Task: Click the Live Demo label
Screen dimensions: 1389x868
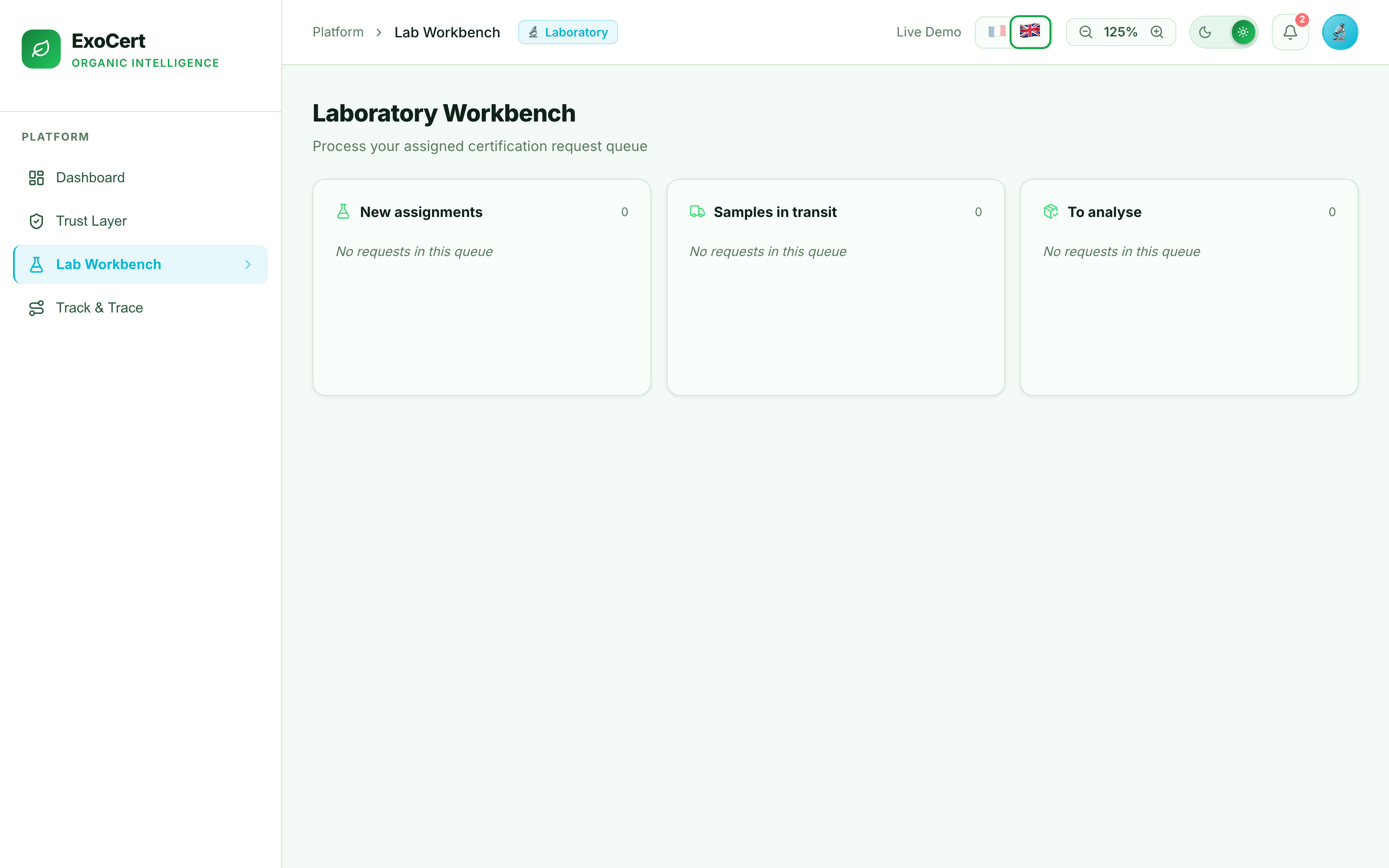Action: [x=928, y=32]
